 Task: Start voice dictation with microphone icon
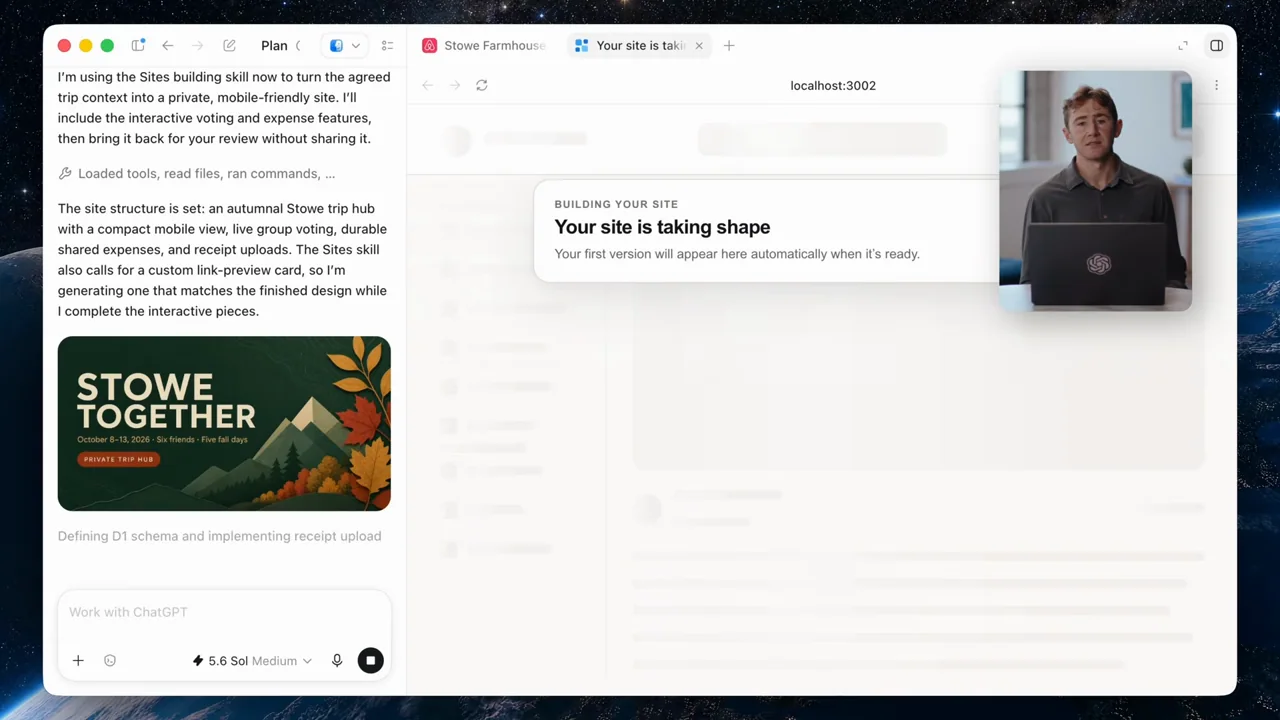tap(337, 660)
